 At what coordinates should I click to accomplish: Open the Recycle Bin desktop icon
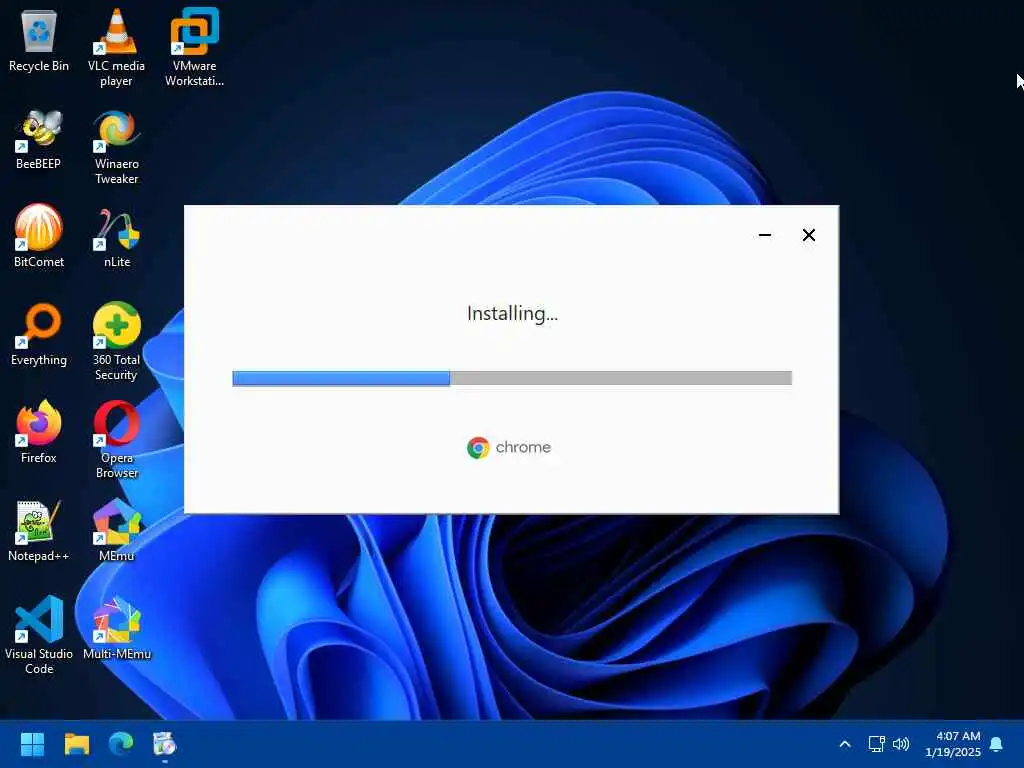tap(39, 40)
